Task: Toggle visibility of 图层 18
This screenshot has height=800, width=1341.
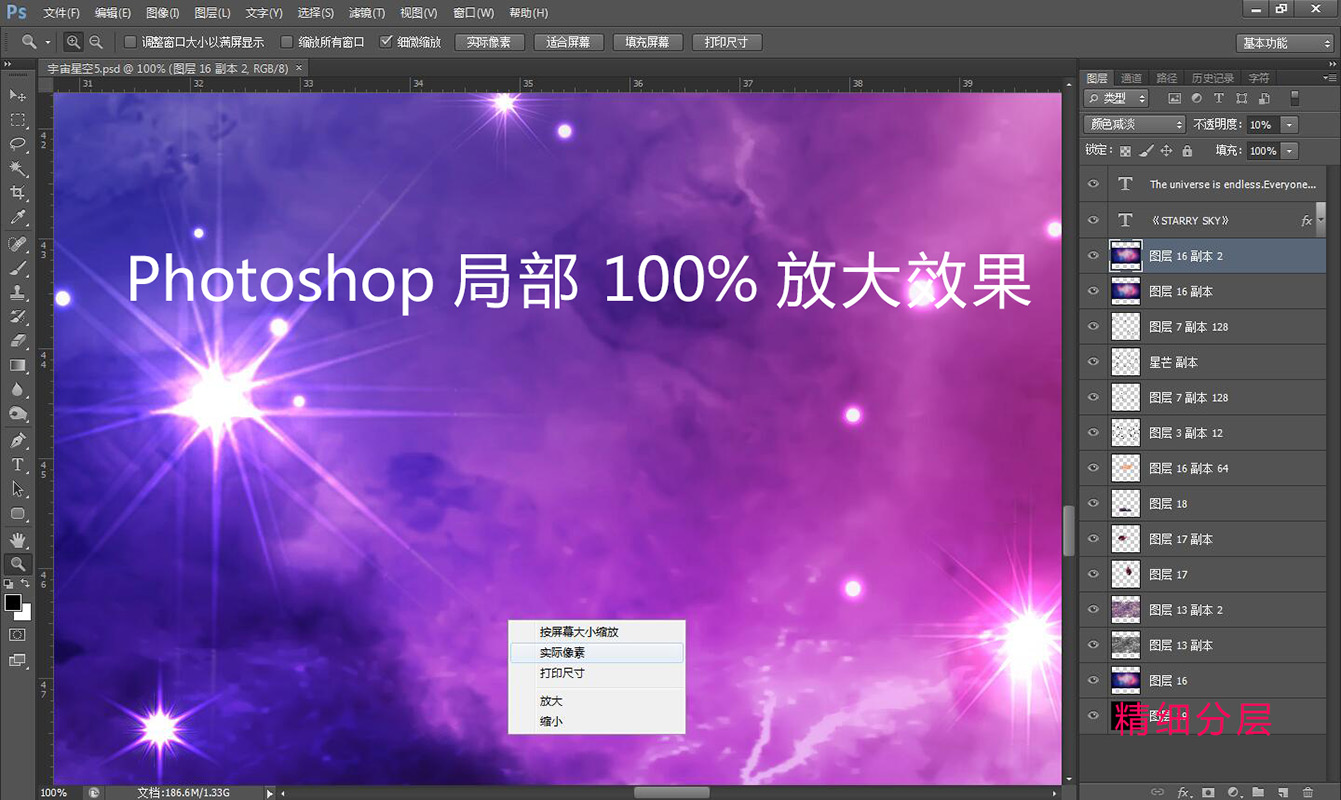Action: [1093, 503]
